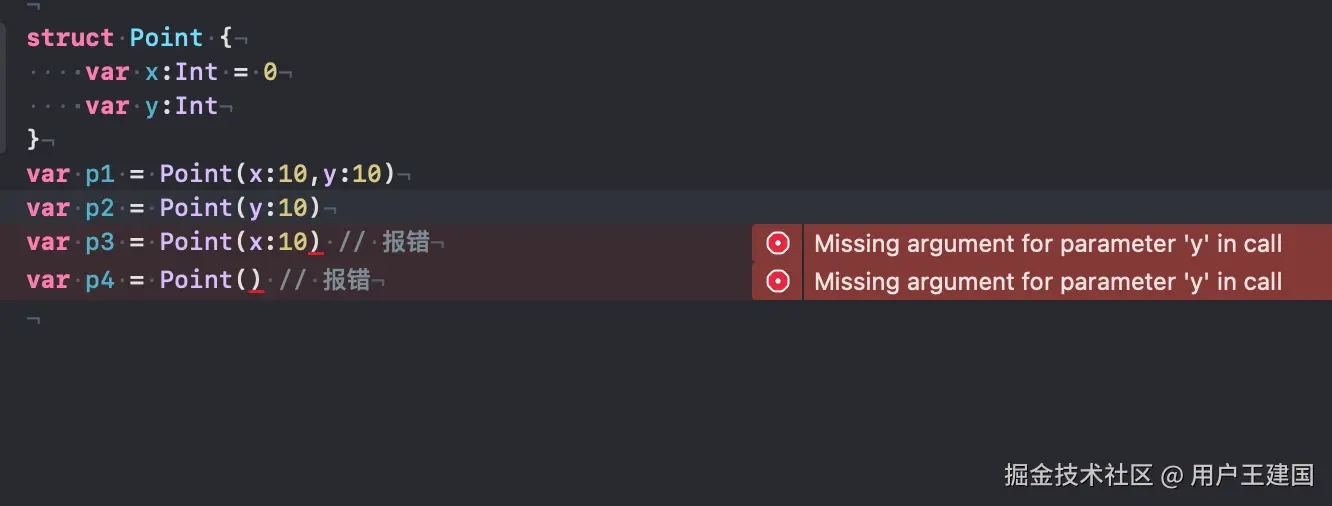Click the p2 variable name
1332x506 pixels.
[100, 208]
